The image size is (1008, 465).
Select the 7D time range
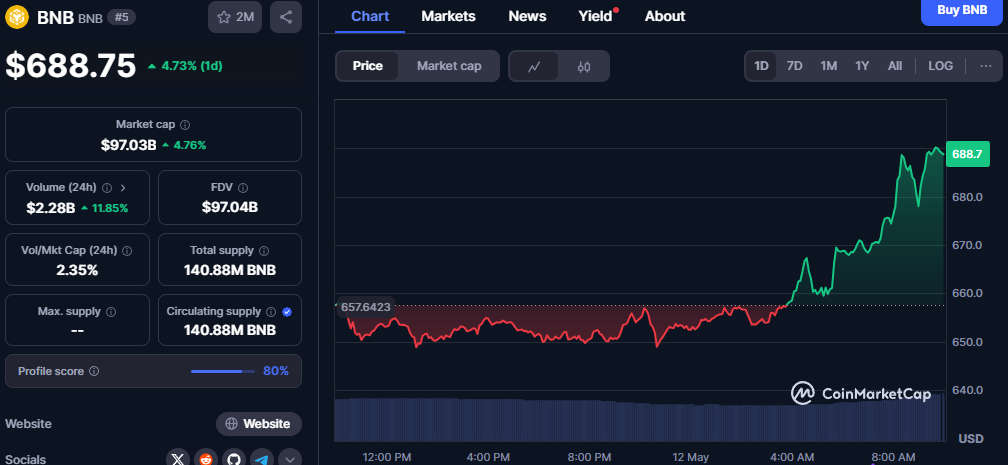point(795,66)
